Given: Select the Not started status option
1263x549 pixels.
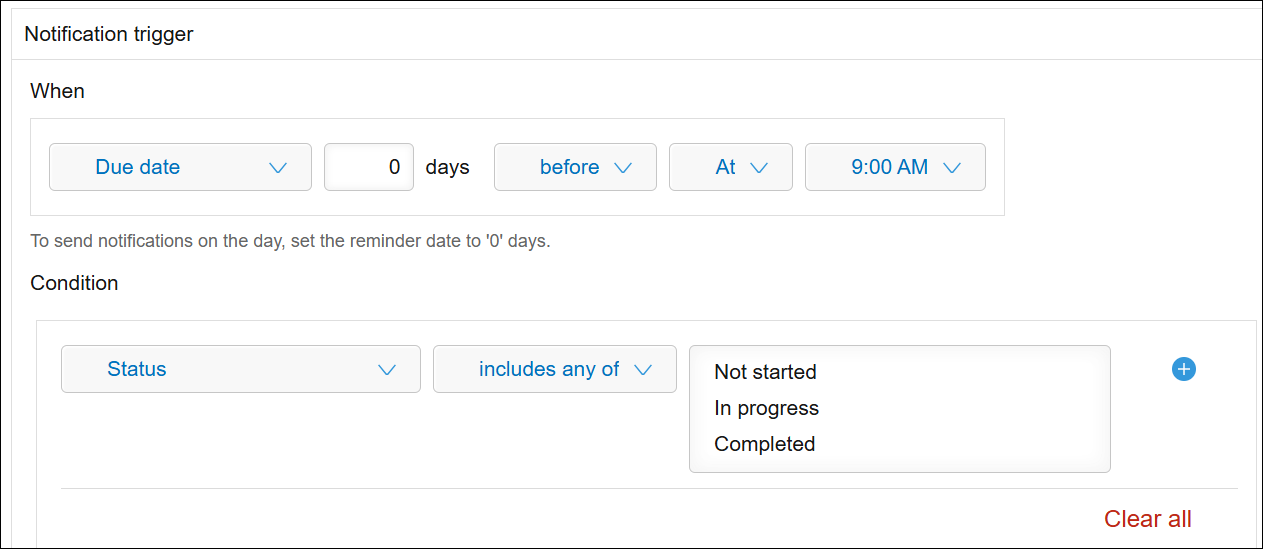Looking at the screenshot, I should pos(765,372).
